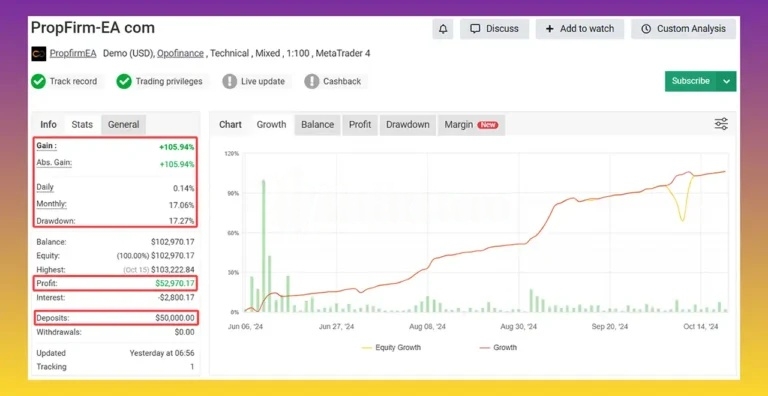Switch to General tab
Screen dimensions: 768x396
click(x=123, y=124)
